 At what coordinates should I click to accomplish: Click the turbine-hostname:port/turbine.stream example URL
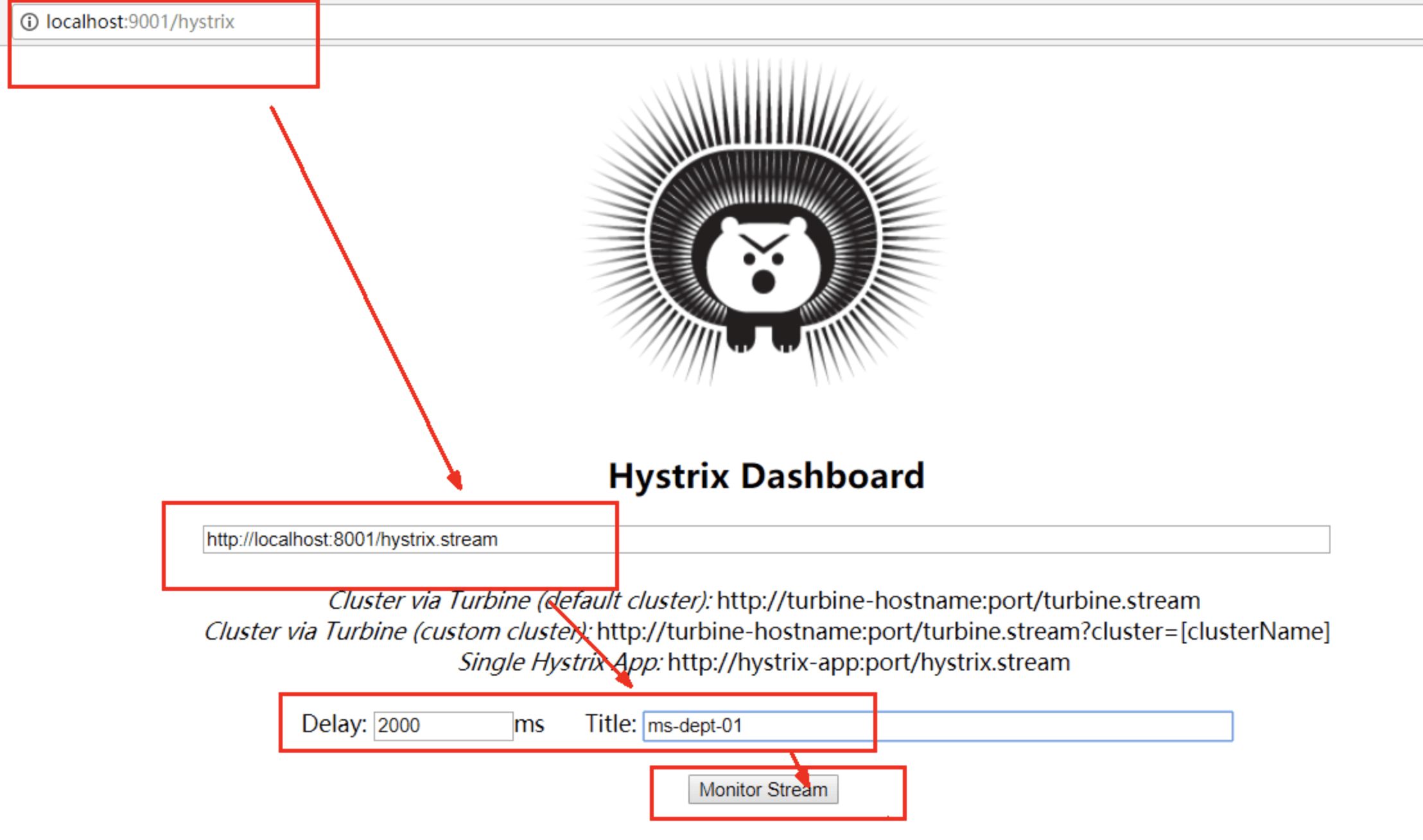(958, 601)
